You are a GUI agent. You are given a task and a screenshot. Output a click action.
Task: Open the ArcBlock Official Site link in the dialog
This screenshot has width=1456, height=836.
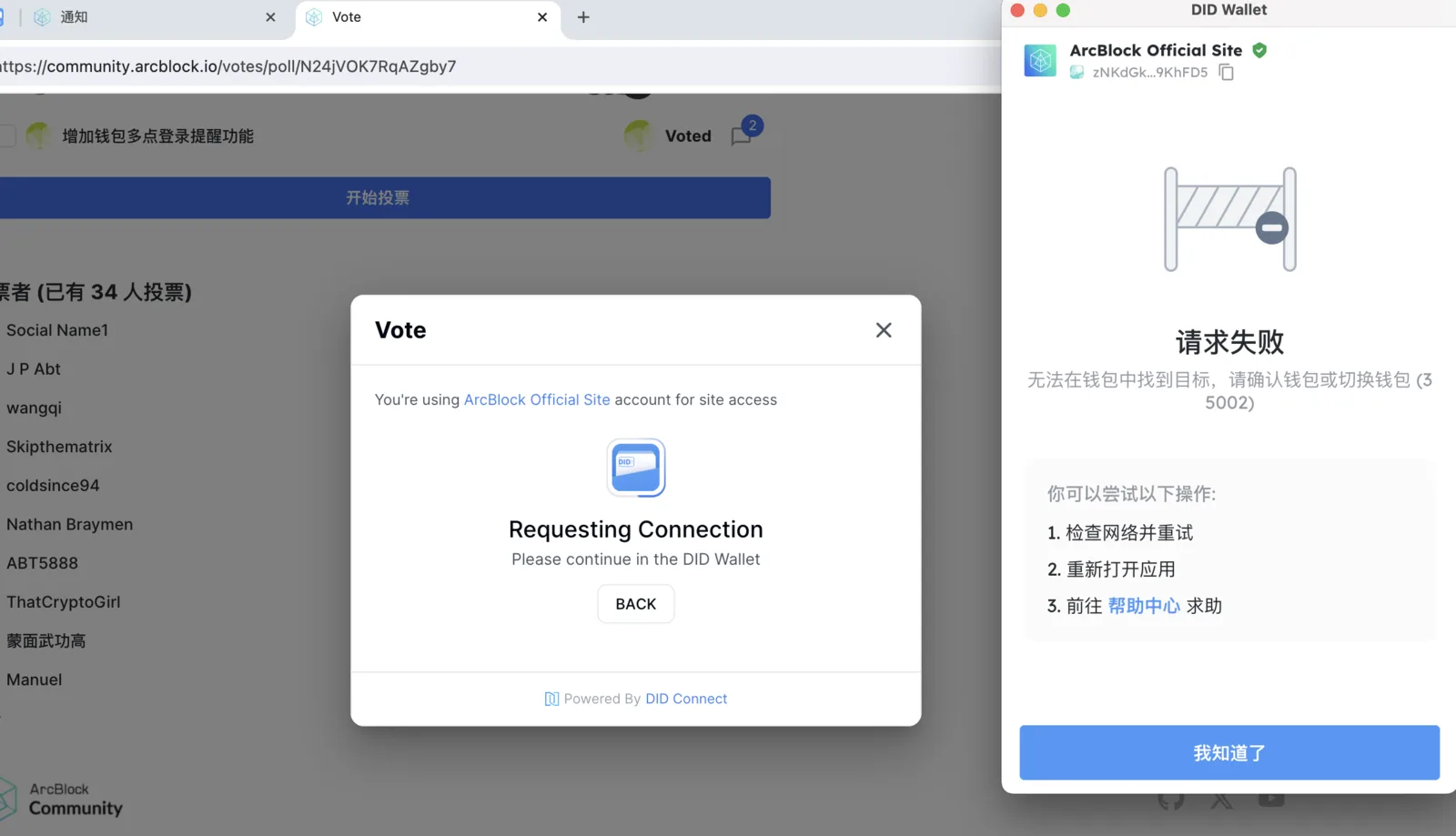pos(537,399)
